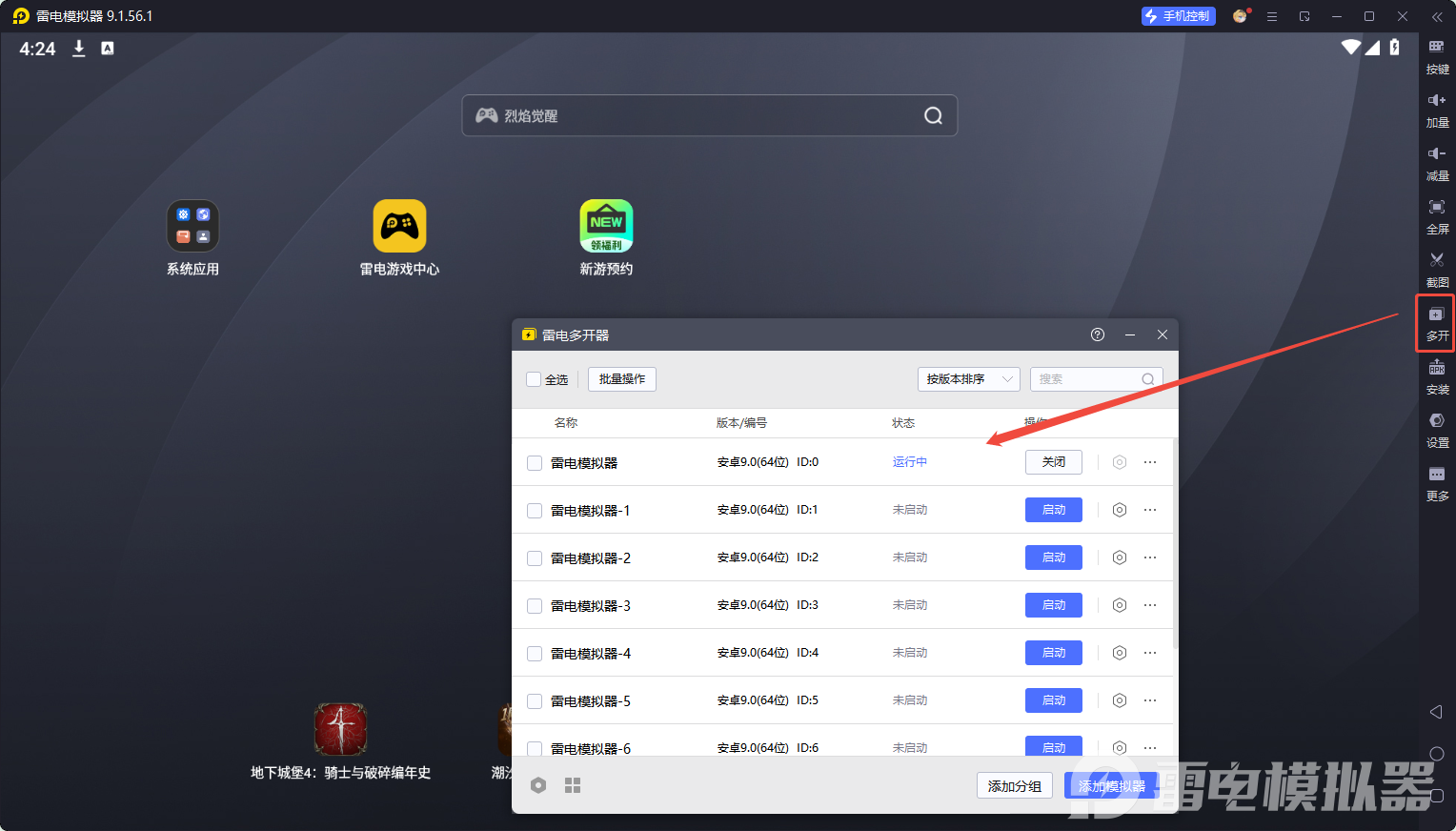Check the box for 雷电模拟器-3
This screenshot has width=1456, height=831.
click(535, 606)
